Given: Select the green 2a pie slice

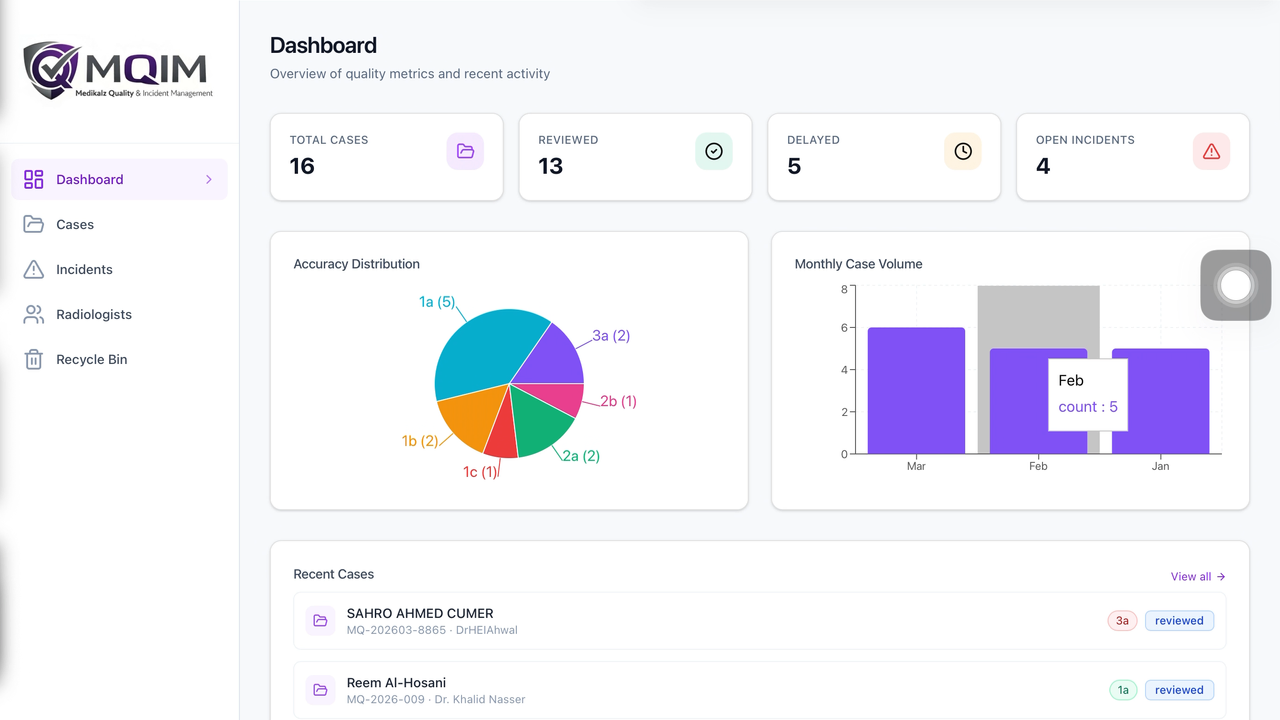Looking at the screenshot, I should pos(542,422).
